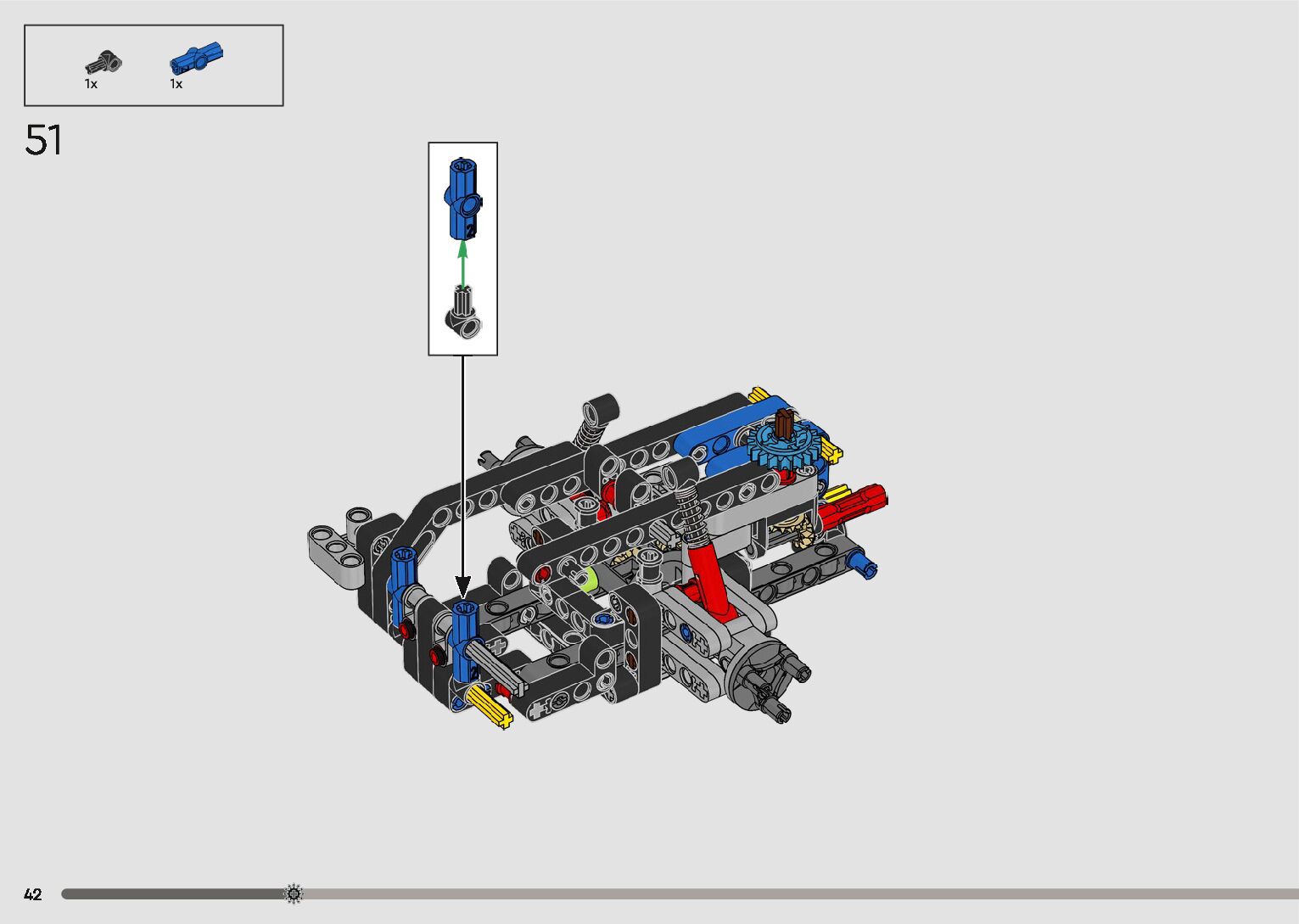
Task: Click the yellow axle at the model's front
Action: pos(490,706)
